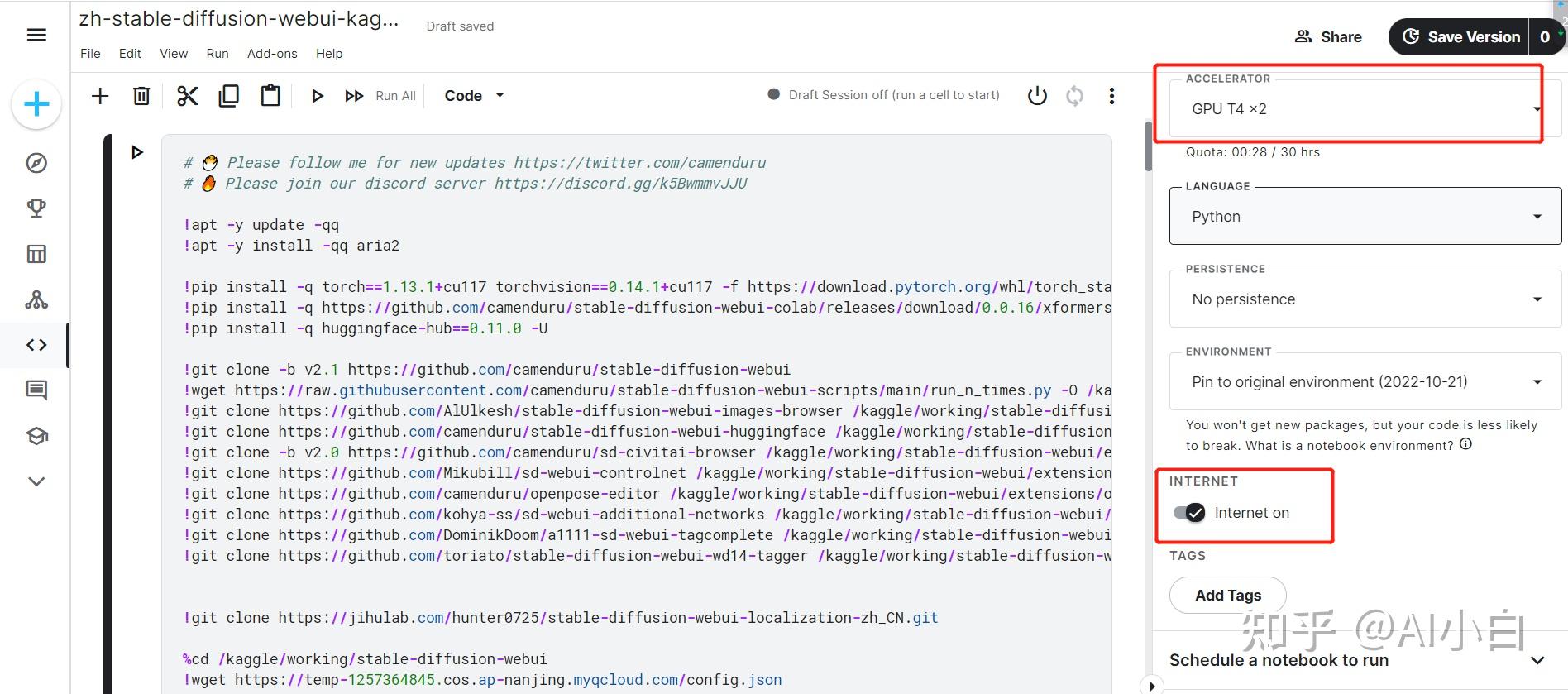The height and width of the screenshot is (694, 1568).
Task: Open the File menu
Action: (x=90, y=54)
